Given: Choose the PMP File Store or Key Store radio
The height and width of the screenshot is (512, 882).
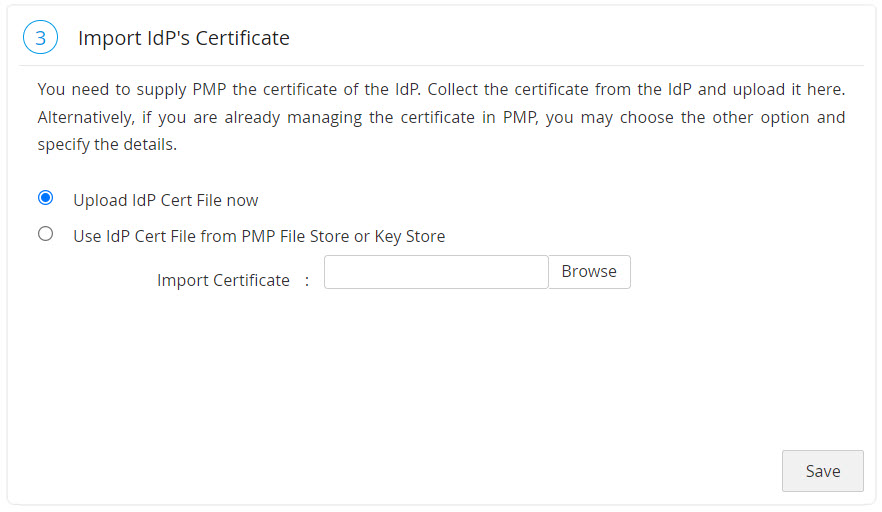Looking at the screenshot, I should pos(45,235).
